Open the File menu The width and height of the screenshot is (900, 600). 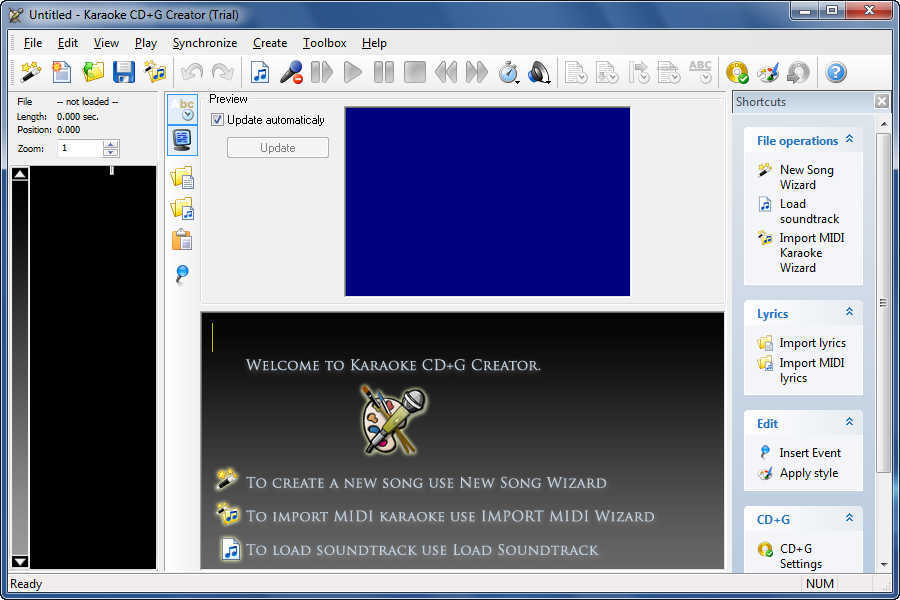point(33,43)
